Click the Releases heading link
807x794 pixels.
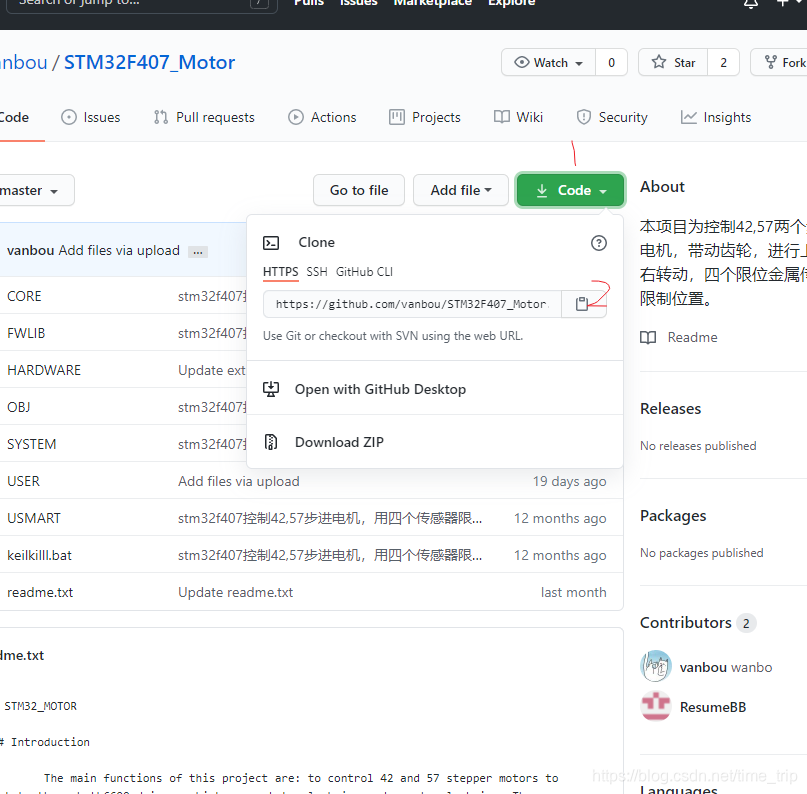(x=670, y=409)
